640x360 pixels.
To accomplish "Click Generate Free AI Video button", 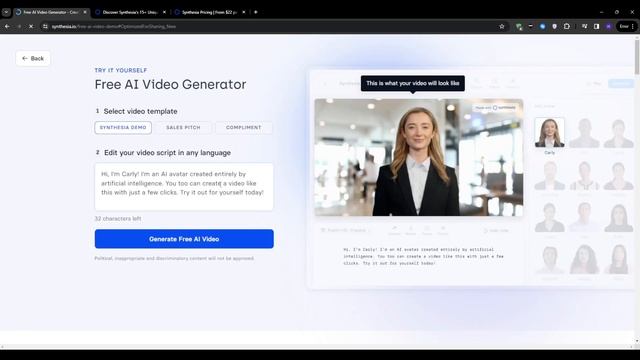I will coord(184,239).
